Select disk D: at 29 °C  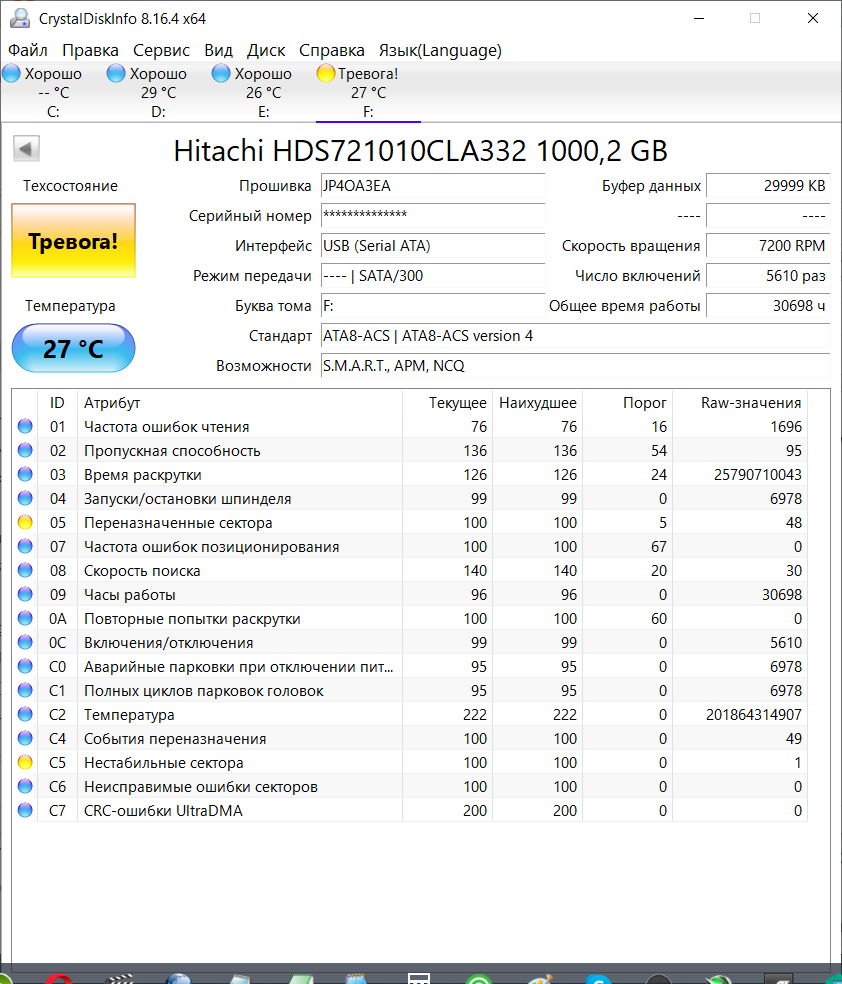point(158,92)
